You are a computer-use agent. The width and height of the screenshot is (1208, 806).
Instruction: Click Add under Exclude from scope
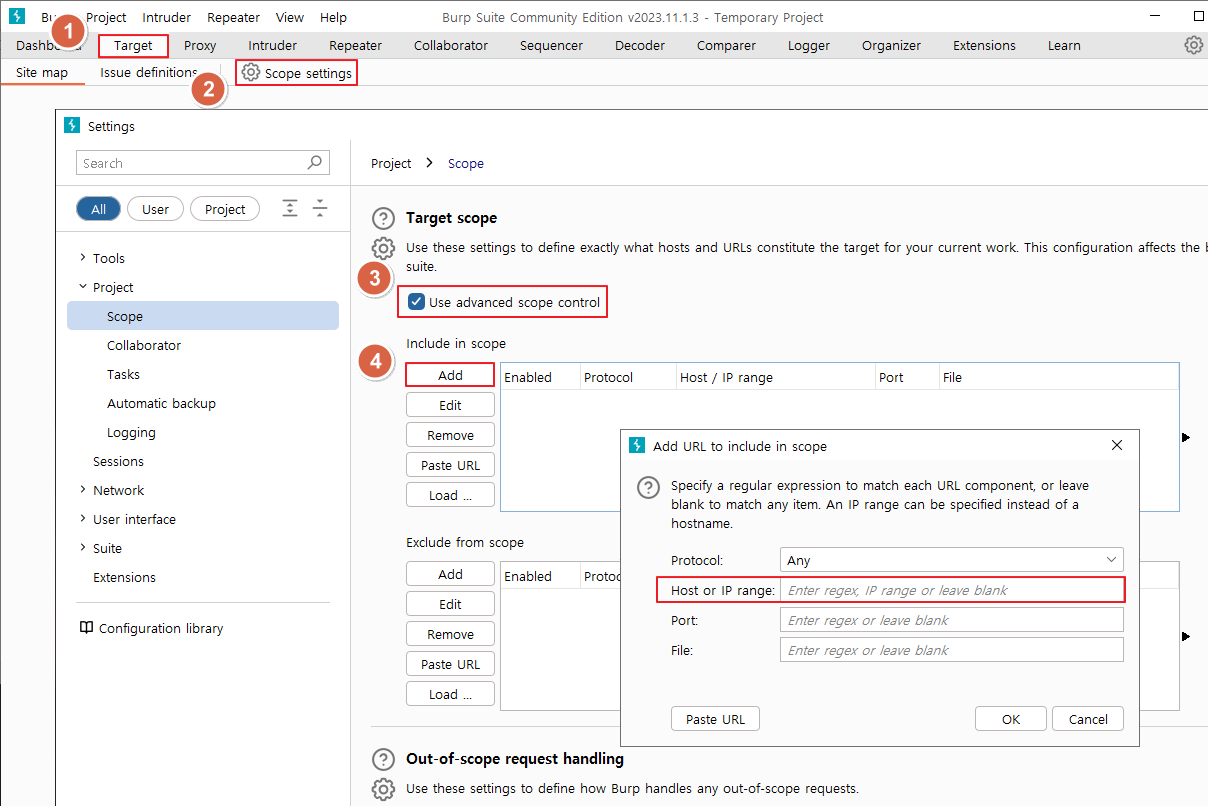click(450, 574)
